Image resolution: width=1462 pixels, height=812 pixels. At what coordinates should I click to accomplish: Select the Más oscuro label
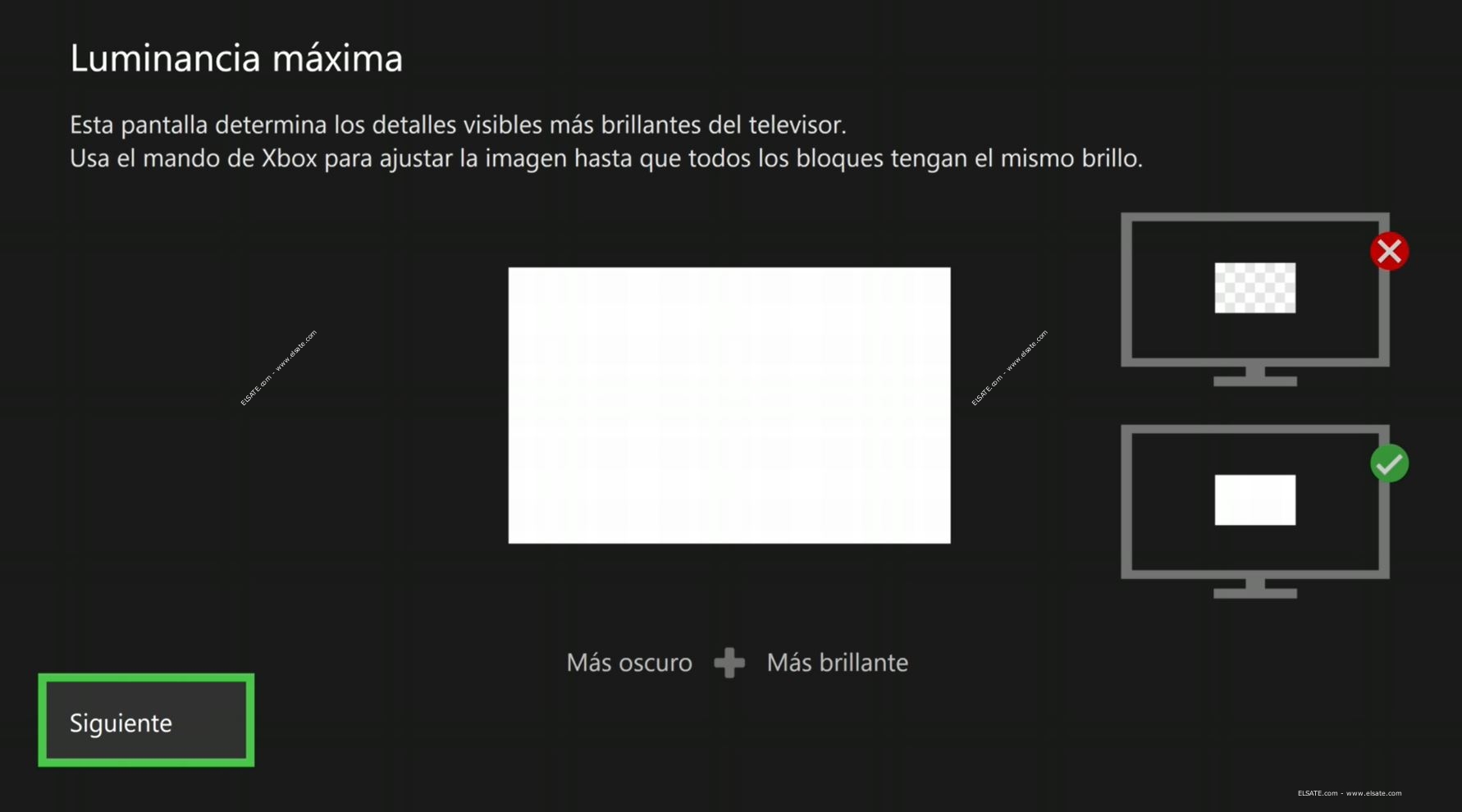629,663
